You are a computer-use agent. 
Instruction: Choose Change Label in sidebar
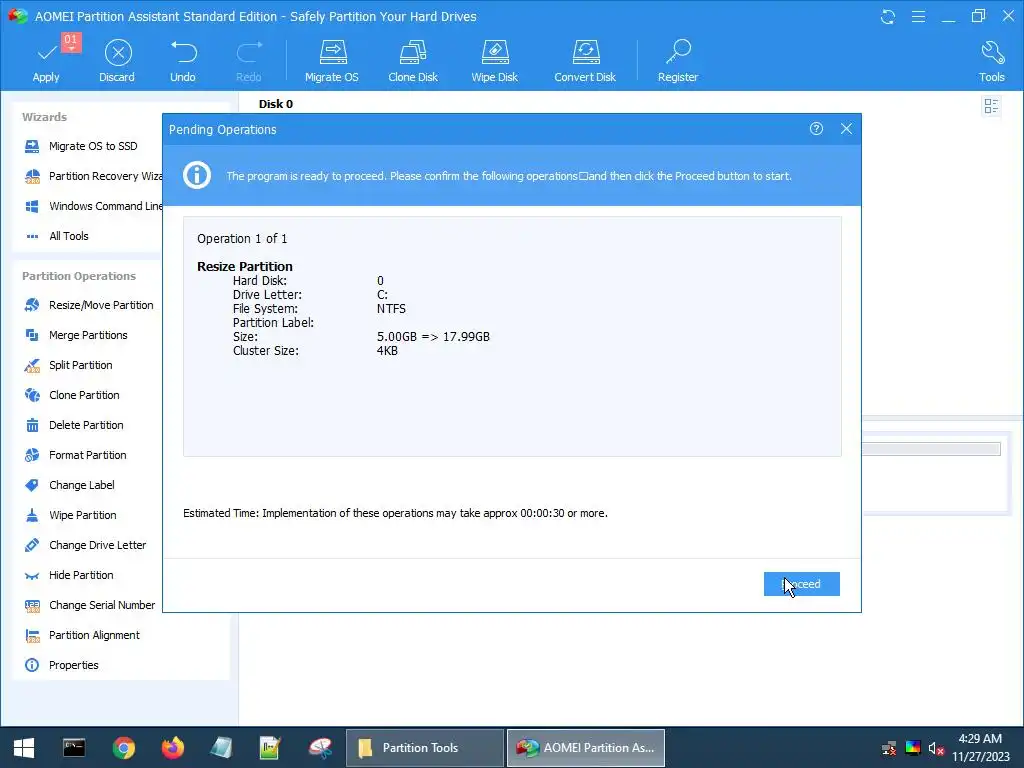coord(69,485)
